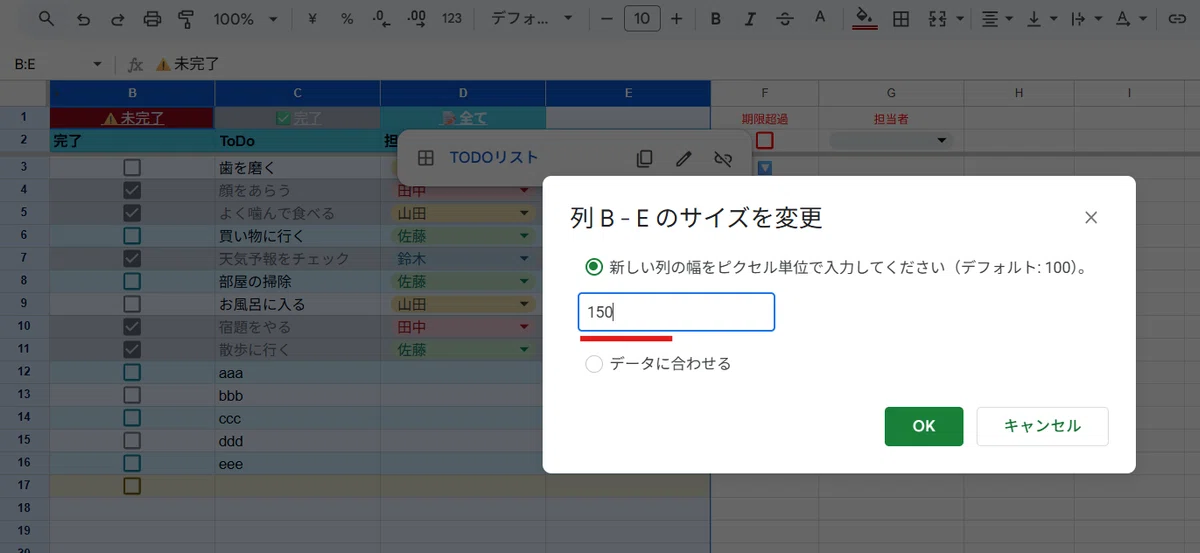Image resolution: width=1200 pixels, height=553 pixels.
Task: Uncheck the 顔をあらう checkbox
Action: [x=132, y=190]
